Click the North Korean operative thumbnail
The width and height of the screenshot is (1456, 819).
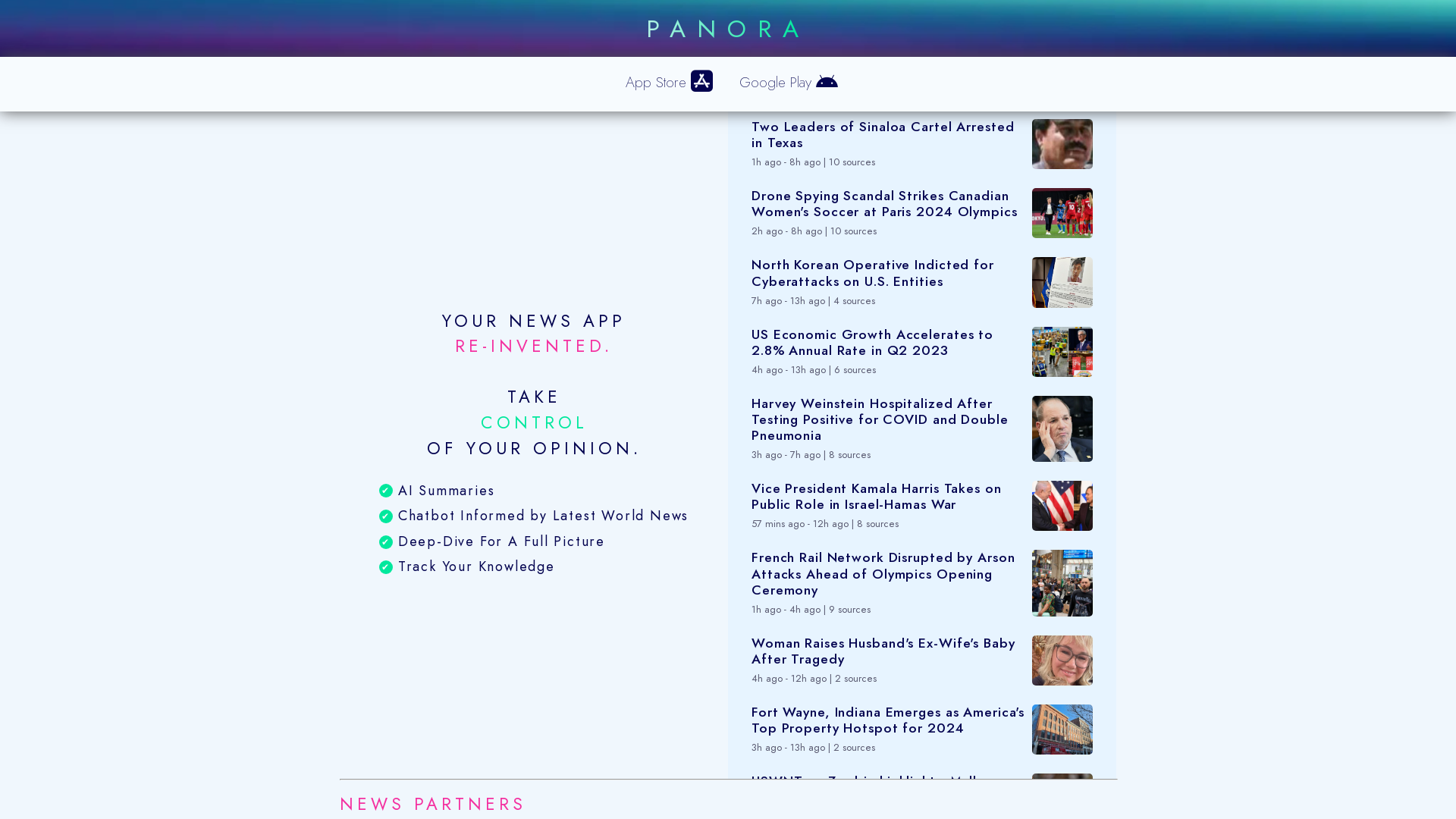coord(1062,282)
